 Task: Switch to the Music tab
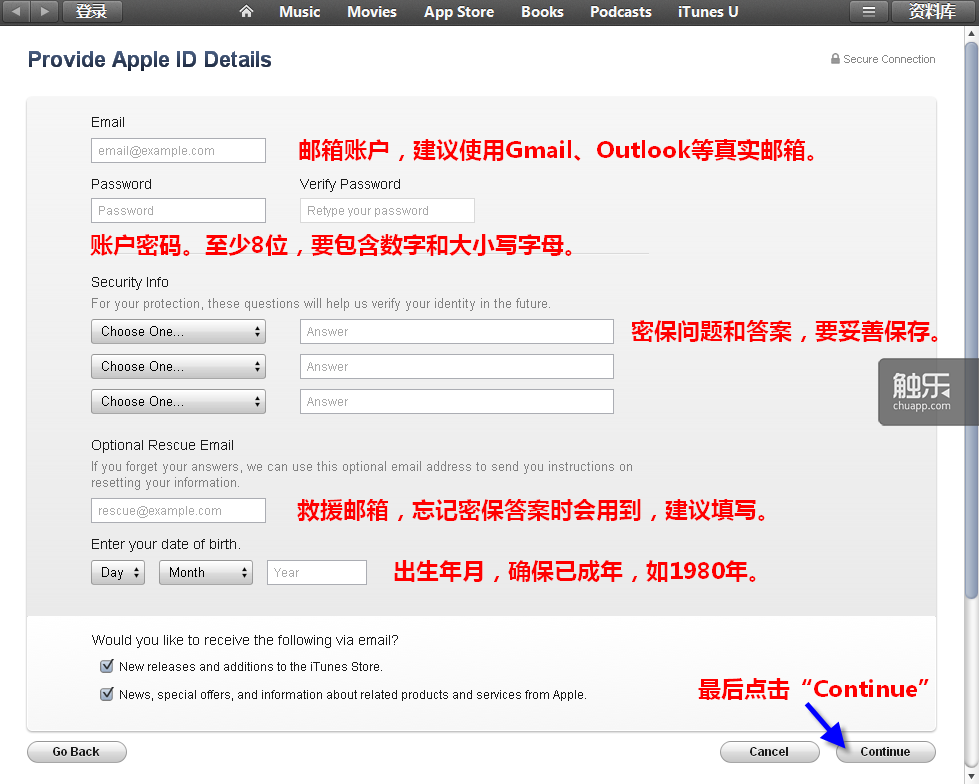pos(300,12)
